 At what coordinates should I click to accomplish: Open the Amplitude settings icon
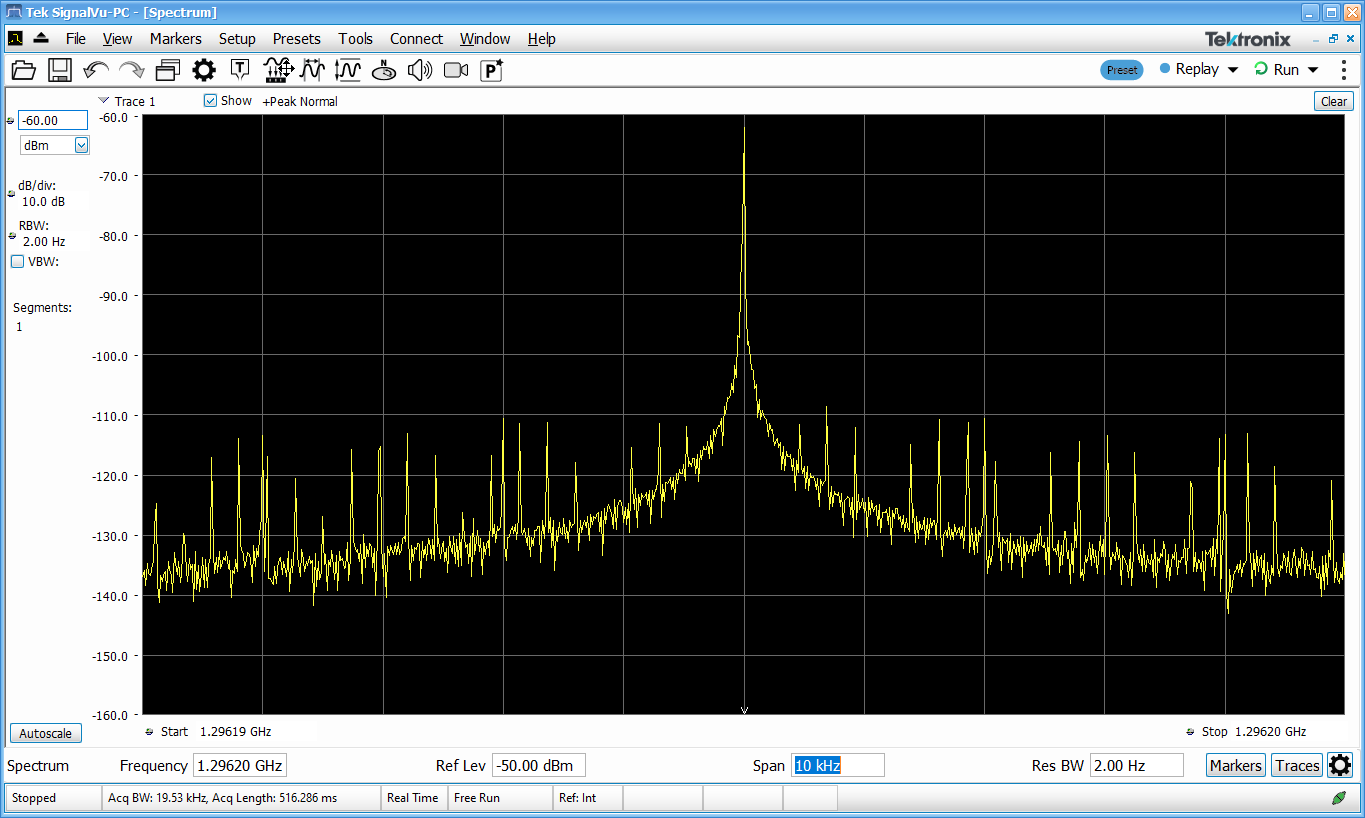pos(348,70)
